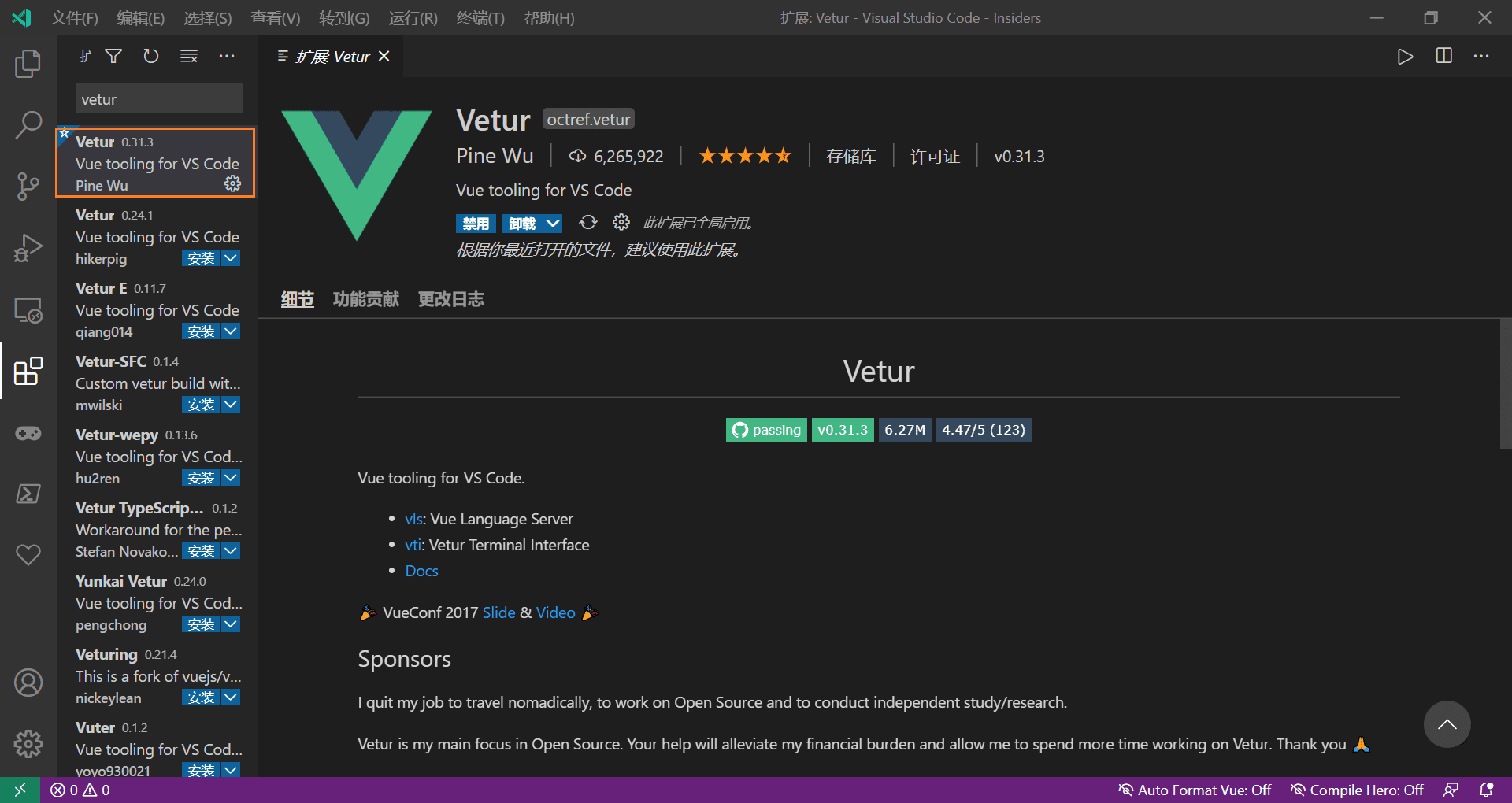The image size is (1512, 803).
Task: Refresh the extensions list
Action: pyautogui.click(x=151, y=56)
